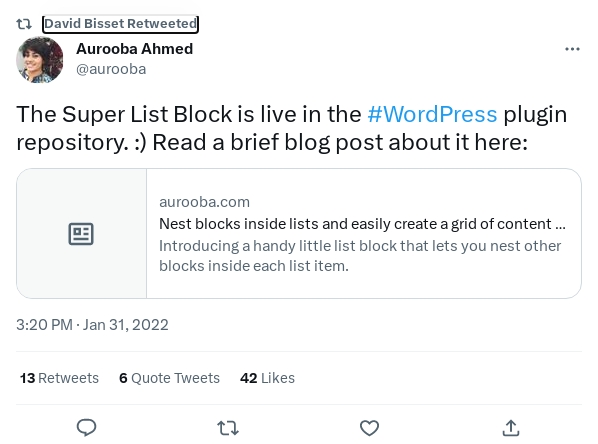This screenshot has height=444, width=598.
Task: Click the 3:20 PM Jan 31, 2022 timestamp
Action: 92,325
